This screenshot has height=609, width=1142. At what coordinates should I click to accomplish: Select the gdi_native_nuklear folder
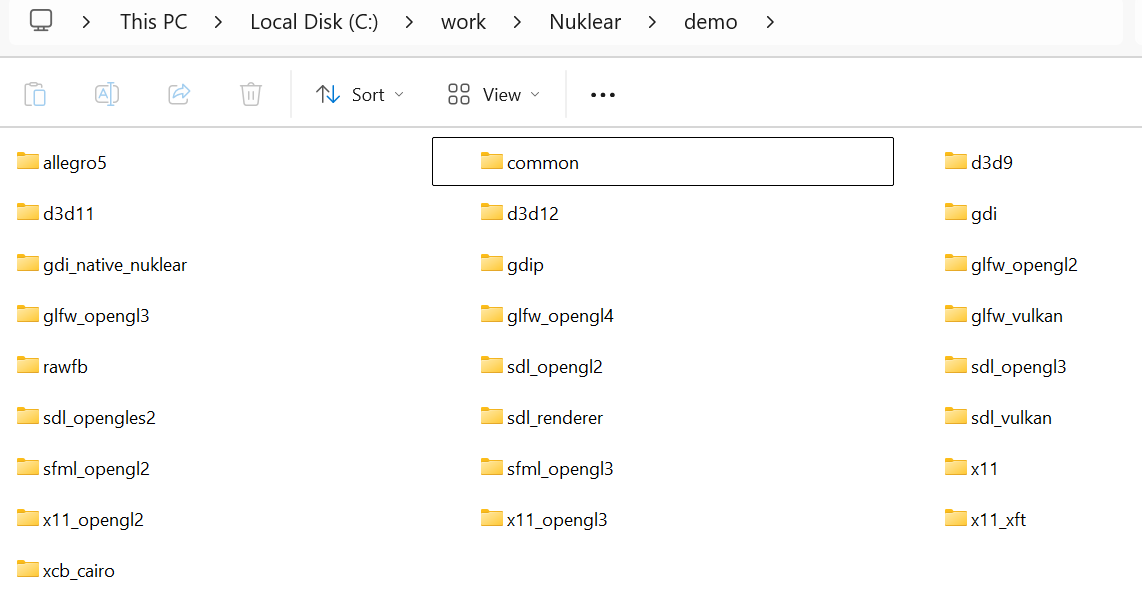[x=114, y=265]
